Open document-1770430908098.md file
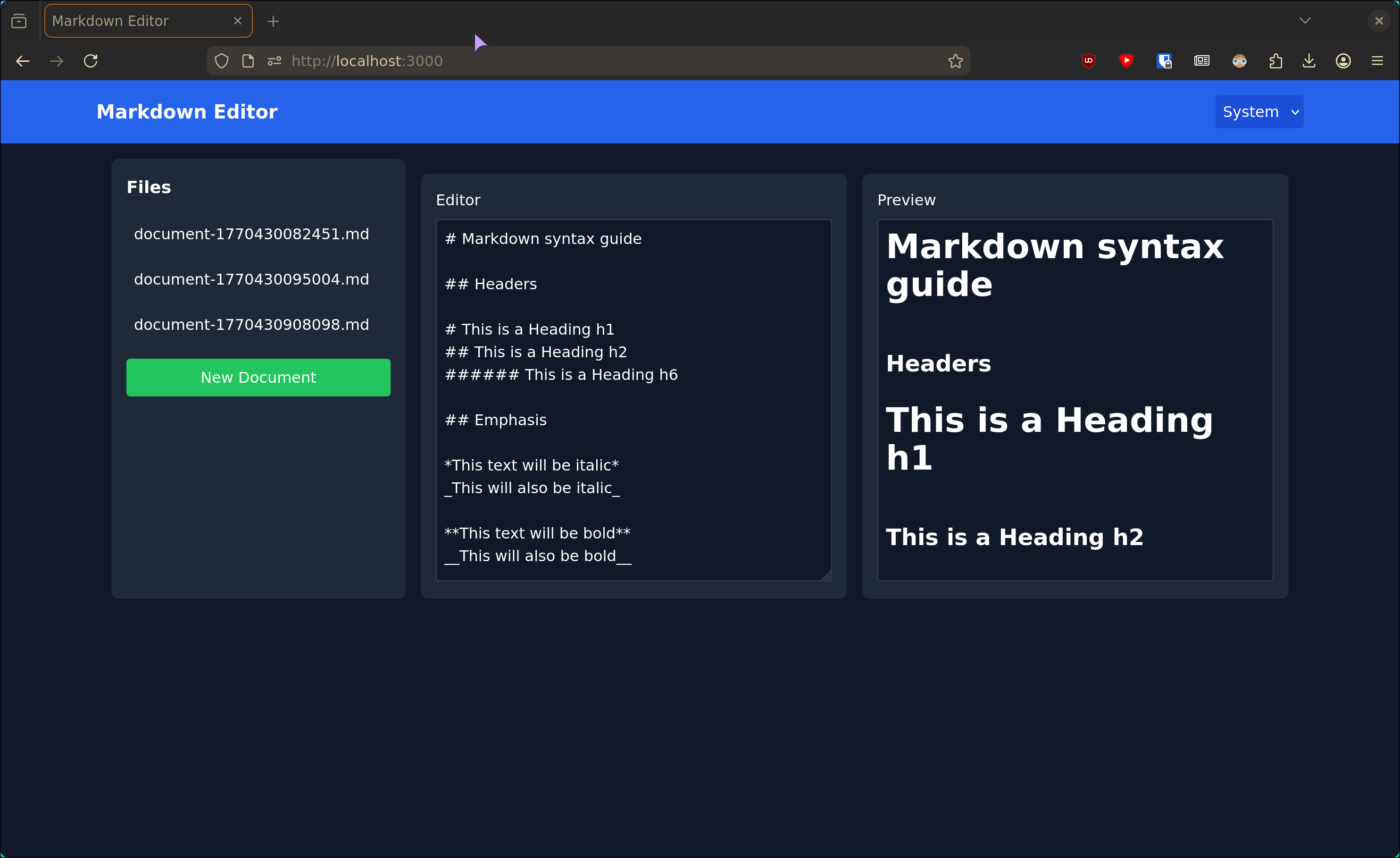Image resolution: width=1400 pixels, height=858 pixels. tap(251, 325)
